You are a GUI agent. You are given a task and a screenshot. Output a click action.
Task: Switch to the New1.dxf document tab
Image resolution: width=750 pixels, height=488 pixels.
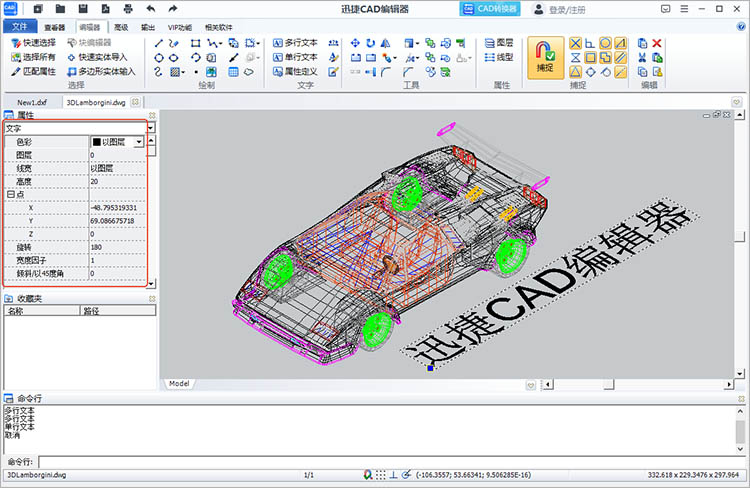click(32, 102)
